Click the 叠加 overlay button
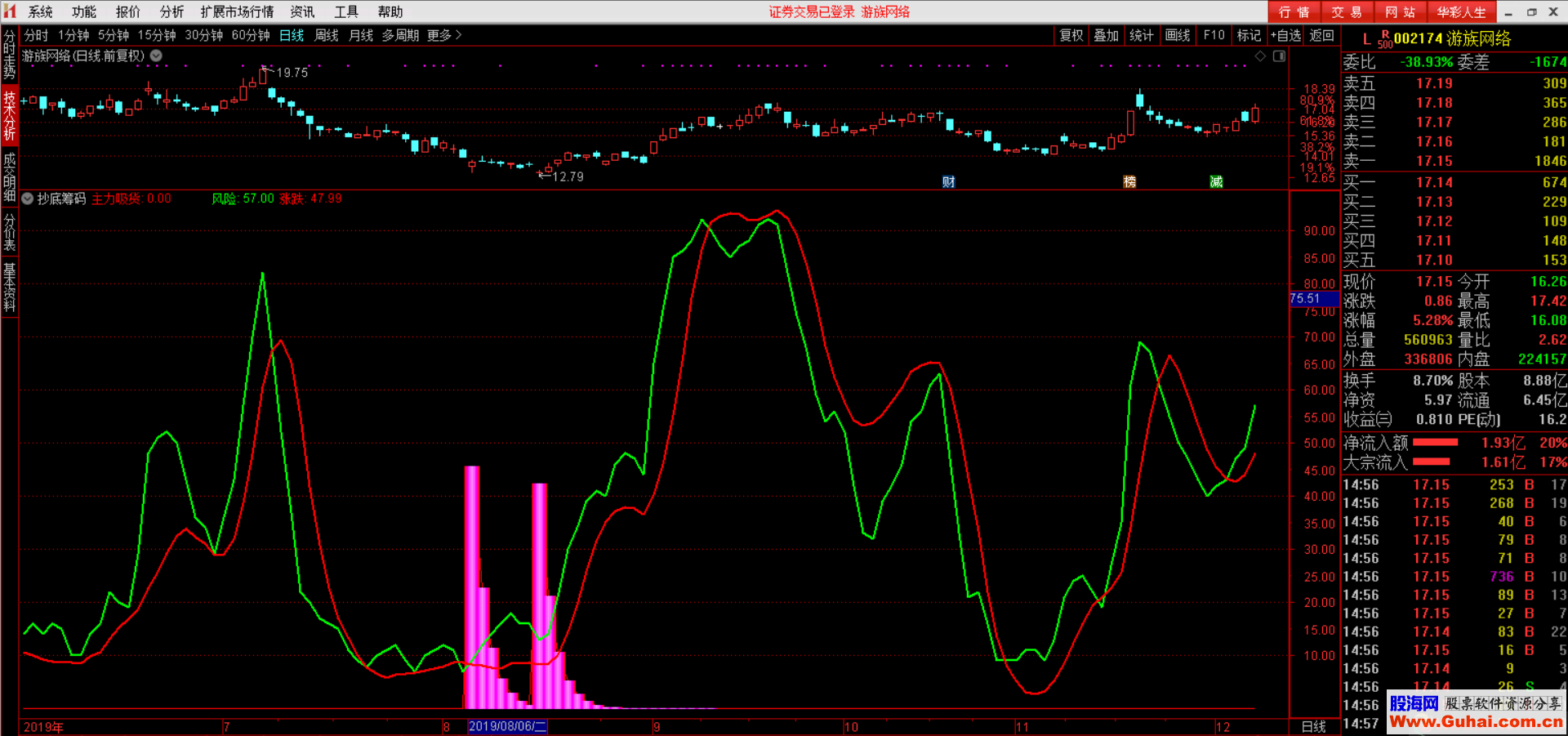 [1107, 35]
